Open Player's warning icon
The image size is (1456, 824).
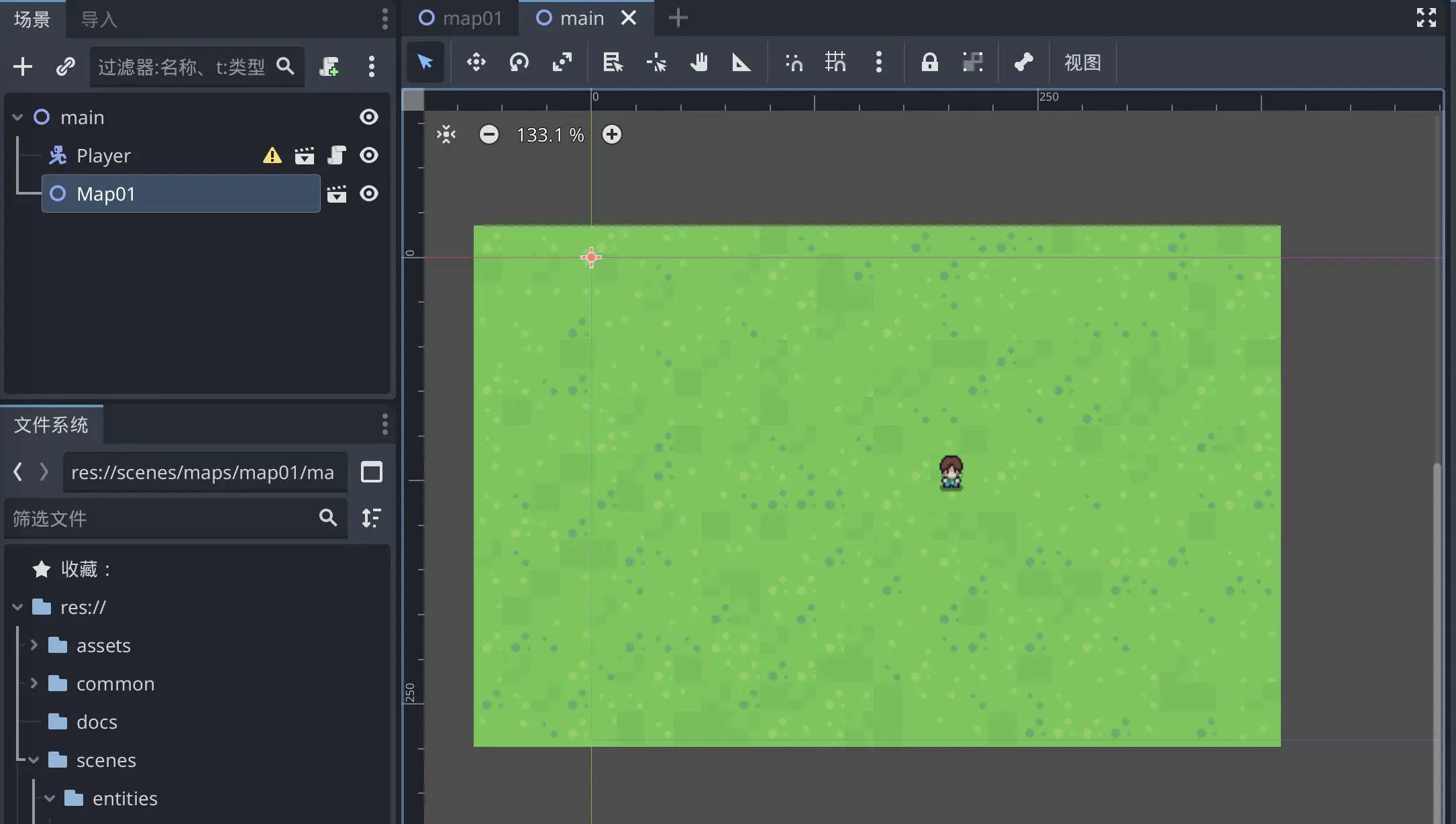(x=272, y=156)
